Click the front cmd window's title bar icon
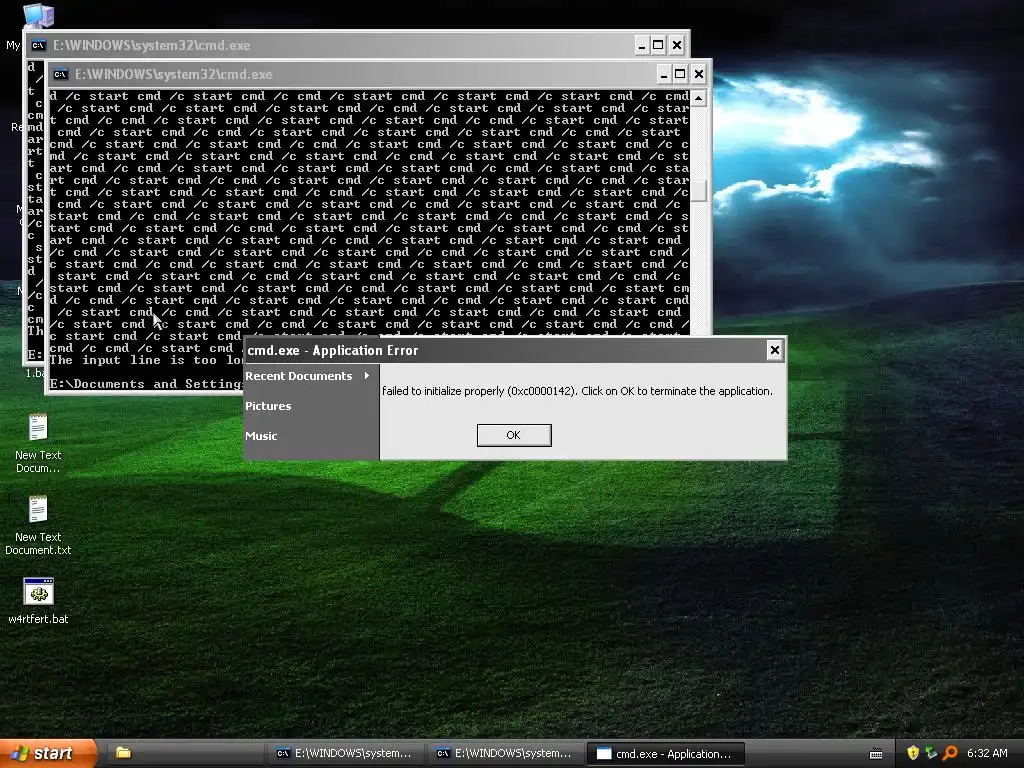1024x768 pixels. tap(60, 74)
